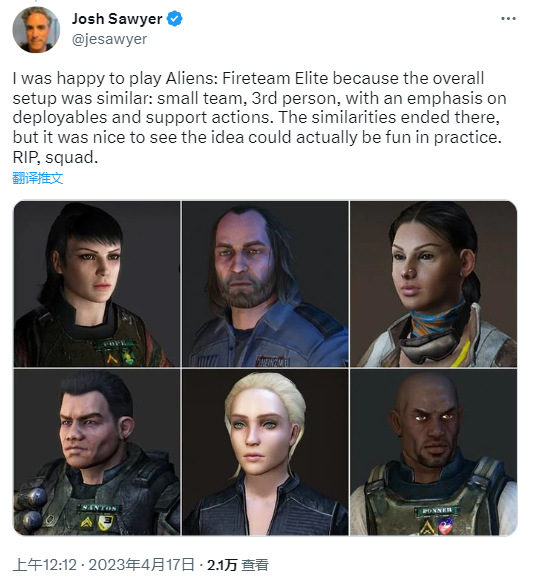Open Josh Sawyer's profile avatar
The image size is (533, 581).
(x=36, y=29)
